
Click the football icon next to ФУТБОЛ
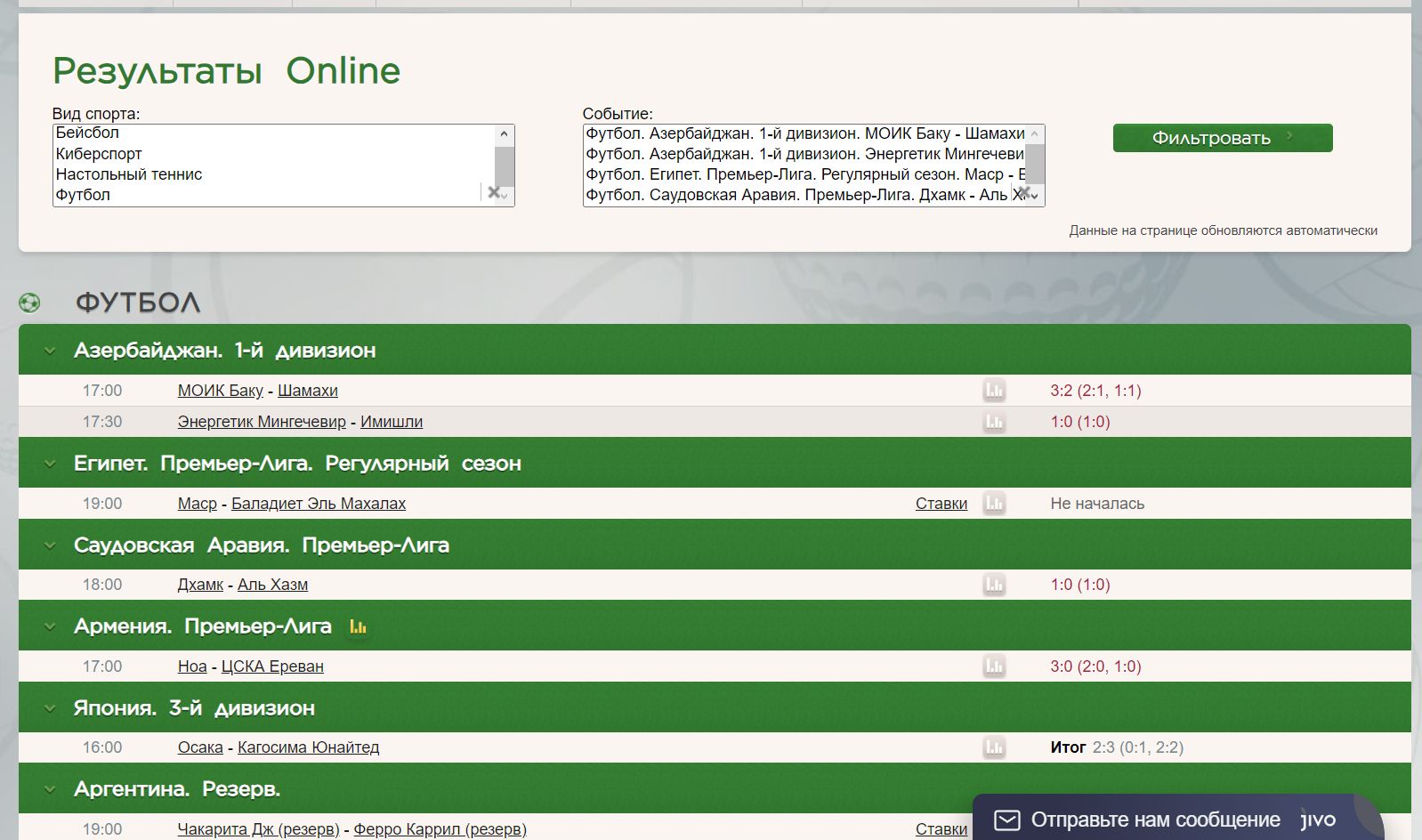click(x=29, y=303)
